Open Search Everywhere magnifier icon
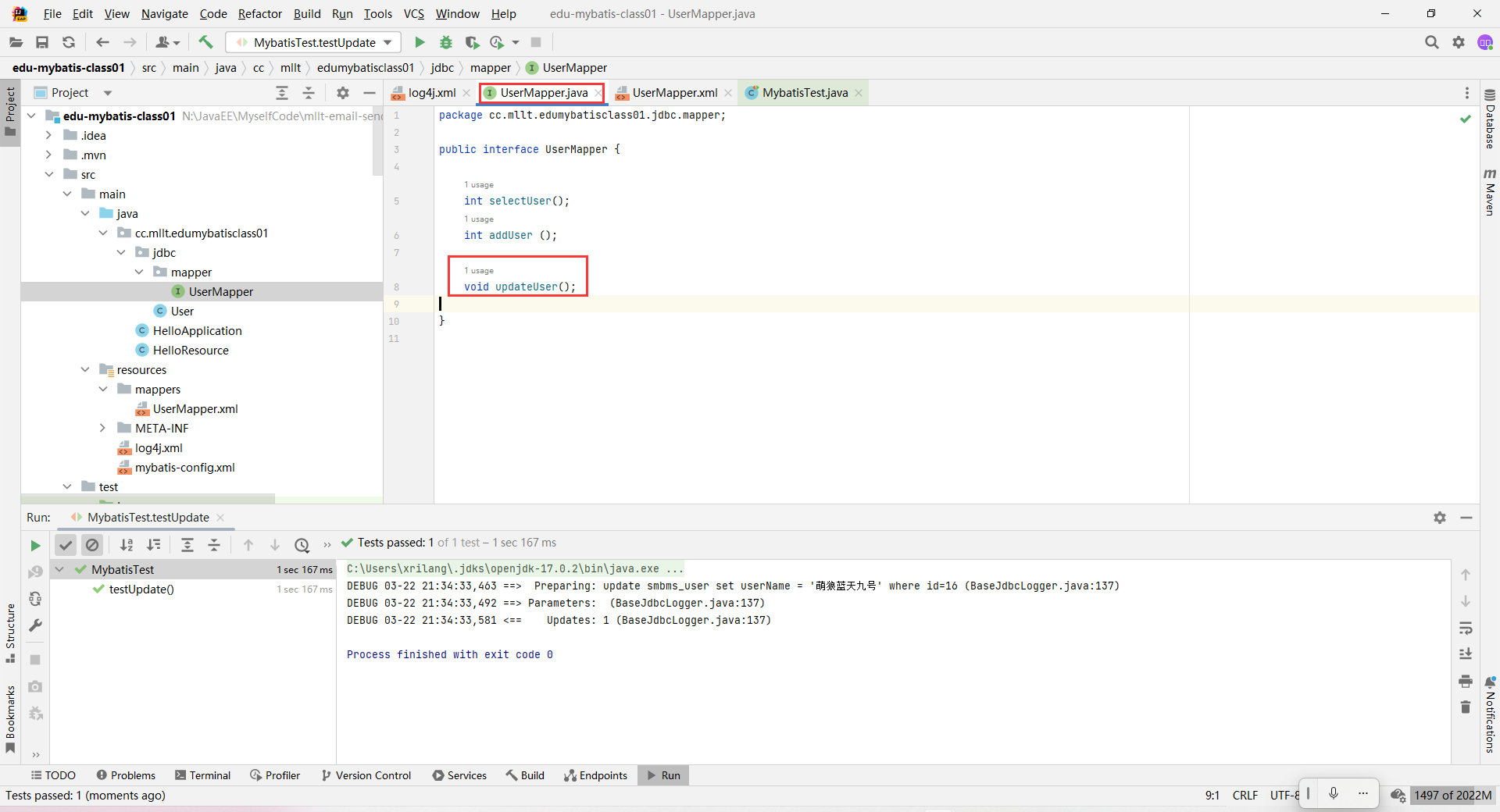The width and height of the screenshot is (1500, 812). coord(1431,42)
